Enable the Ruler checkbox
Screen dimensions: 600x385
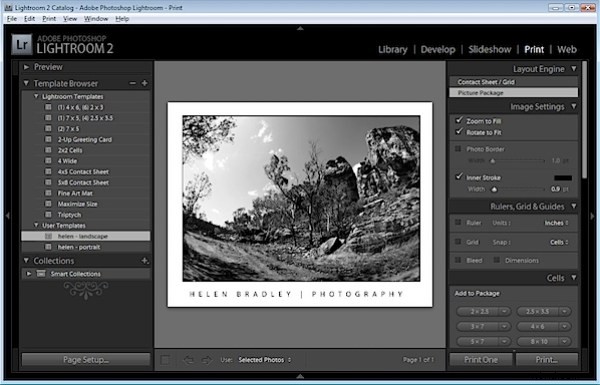tap(458, 222)
